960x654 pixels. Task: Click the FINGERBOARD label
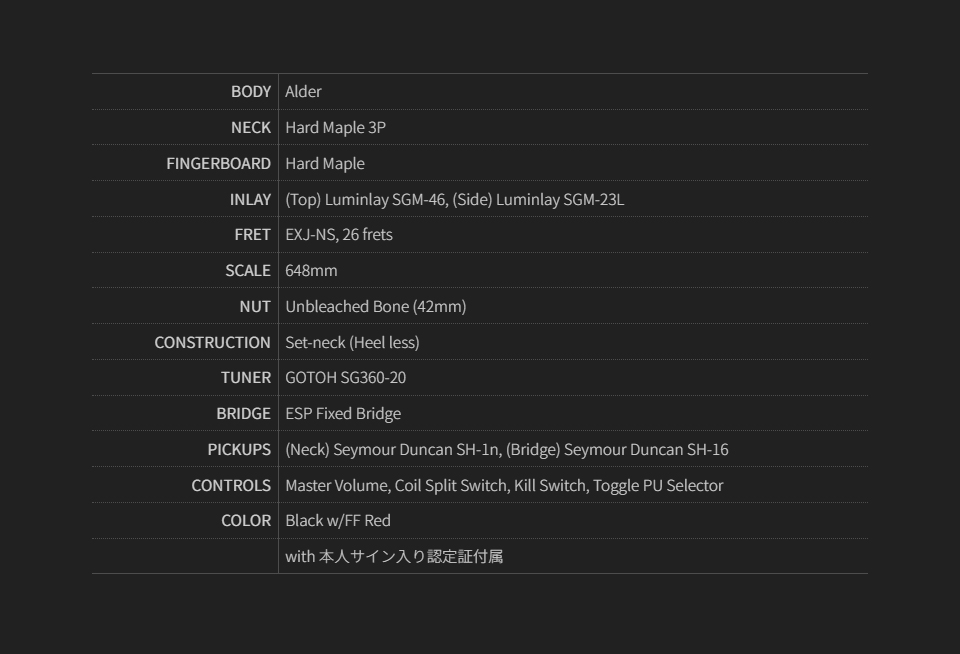point(218,163)
